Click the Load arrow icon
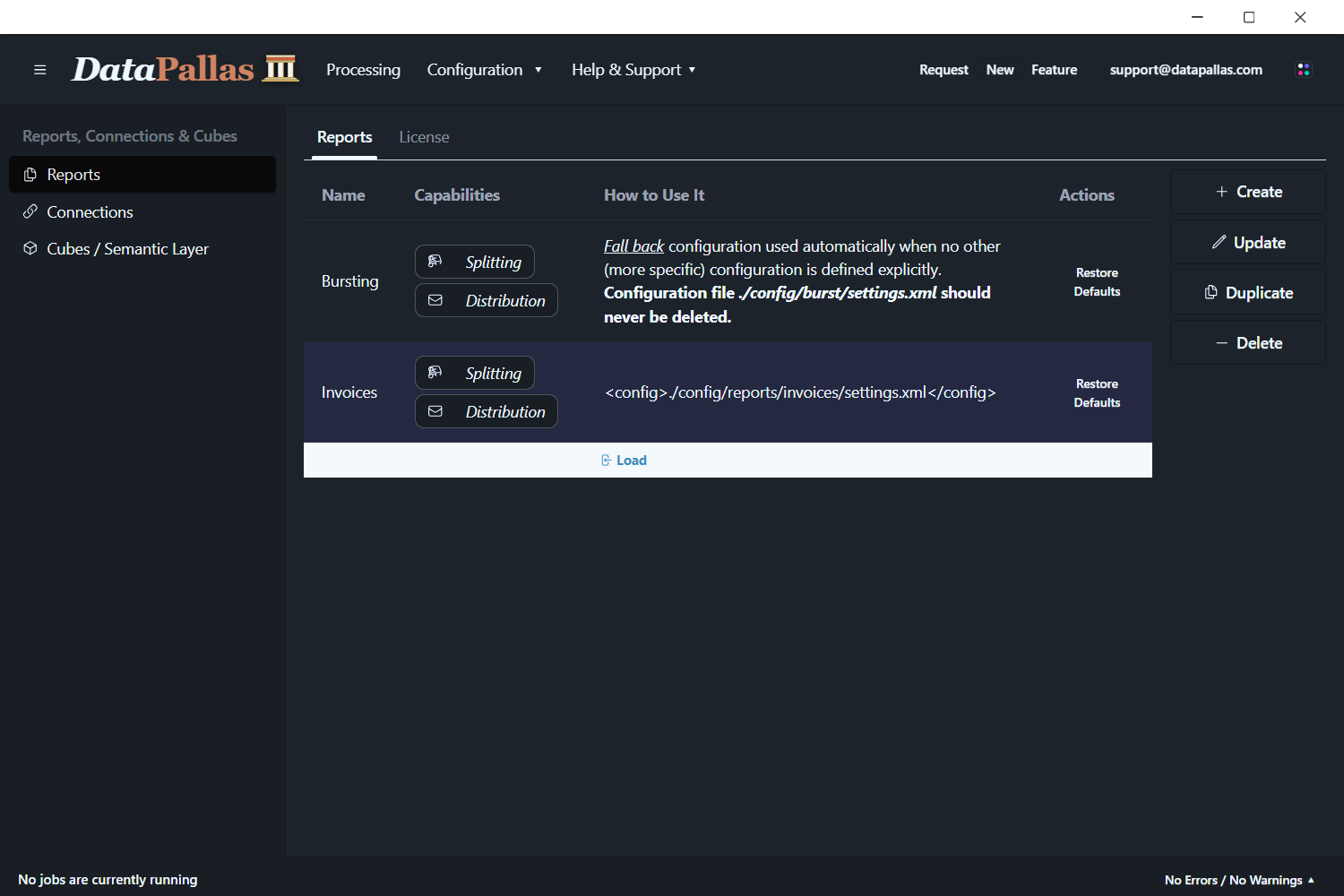This screenshot has width=1344, height=896. [x=607, y=461]
